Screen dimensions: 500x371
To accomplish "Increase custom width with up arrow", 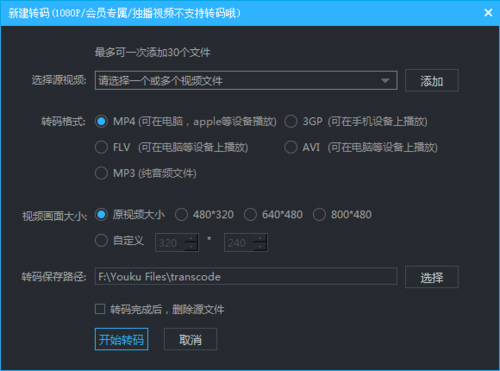I will 191,238.
